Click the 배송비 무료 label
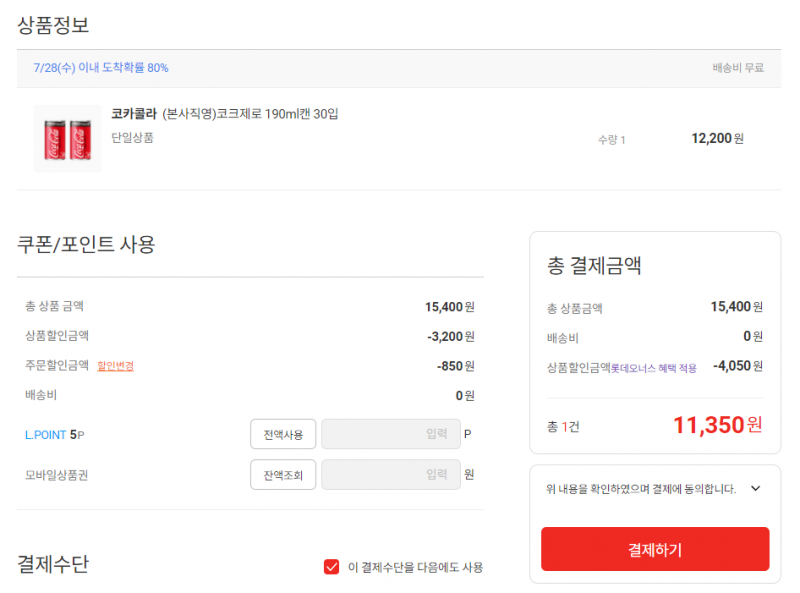The image size is (800, 593). click(x=738, y=68)
